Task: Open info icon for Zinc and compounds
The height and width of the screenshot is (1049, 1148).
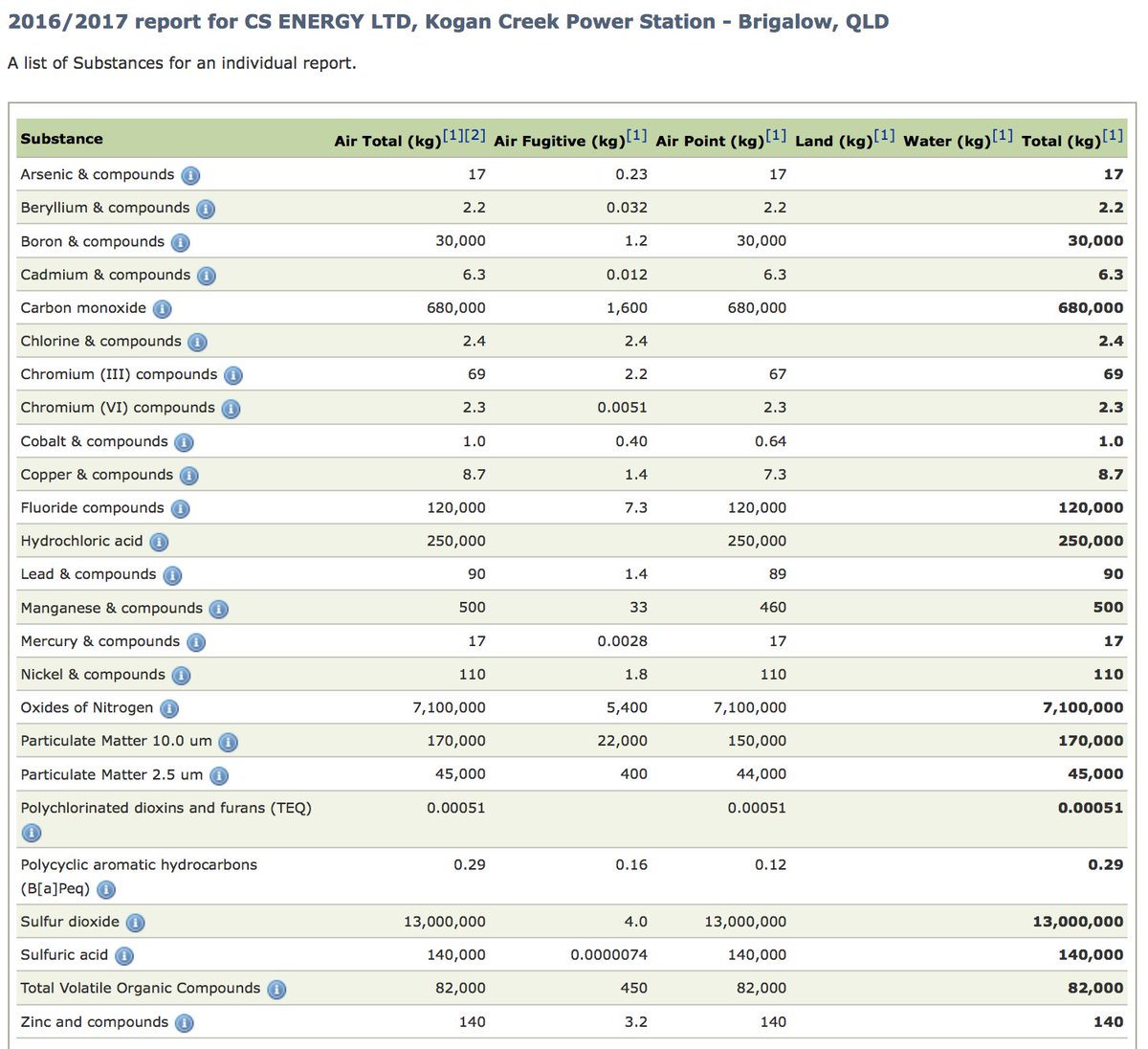Action: 184,1023
